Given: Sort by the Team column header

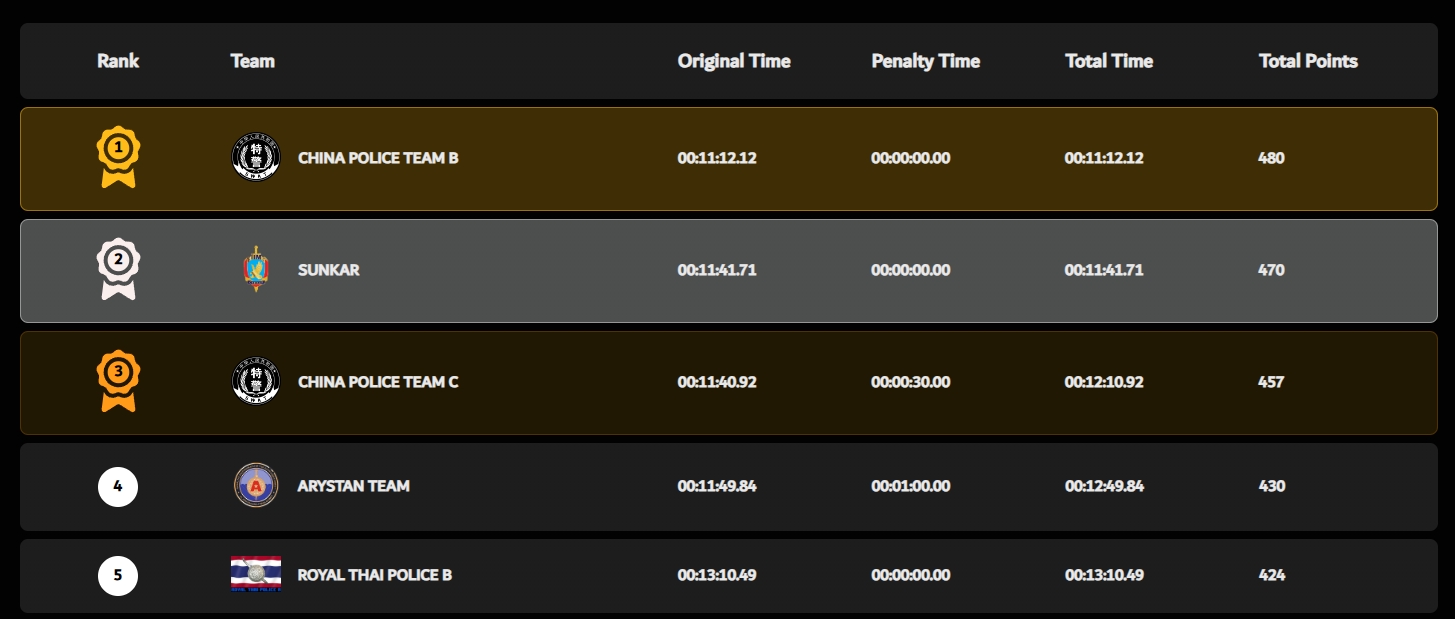Looking at the screenshot, I should pos(252,61).
